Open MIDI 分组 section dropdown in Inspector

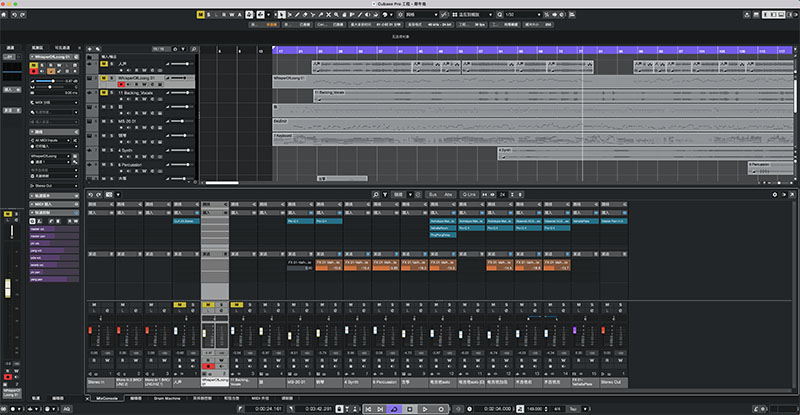pyautogui.click(x=54, y=103)
